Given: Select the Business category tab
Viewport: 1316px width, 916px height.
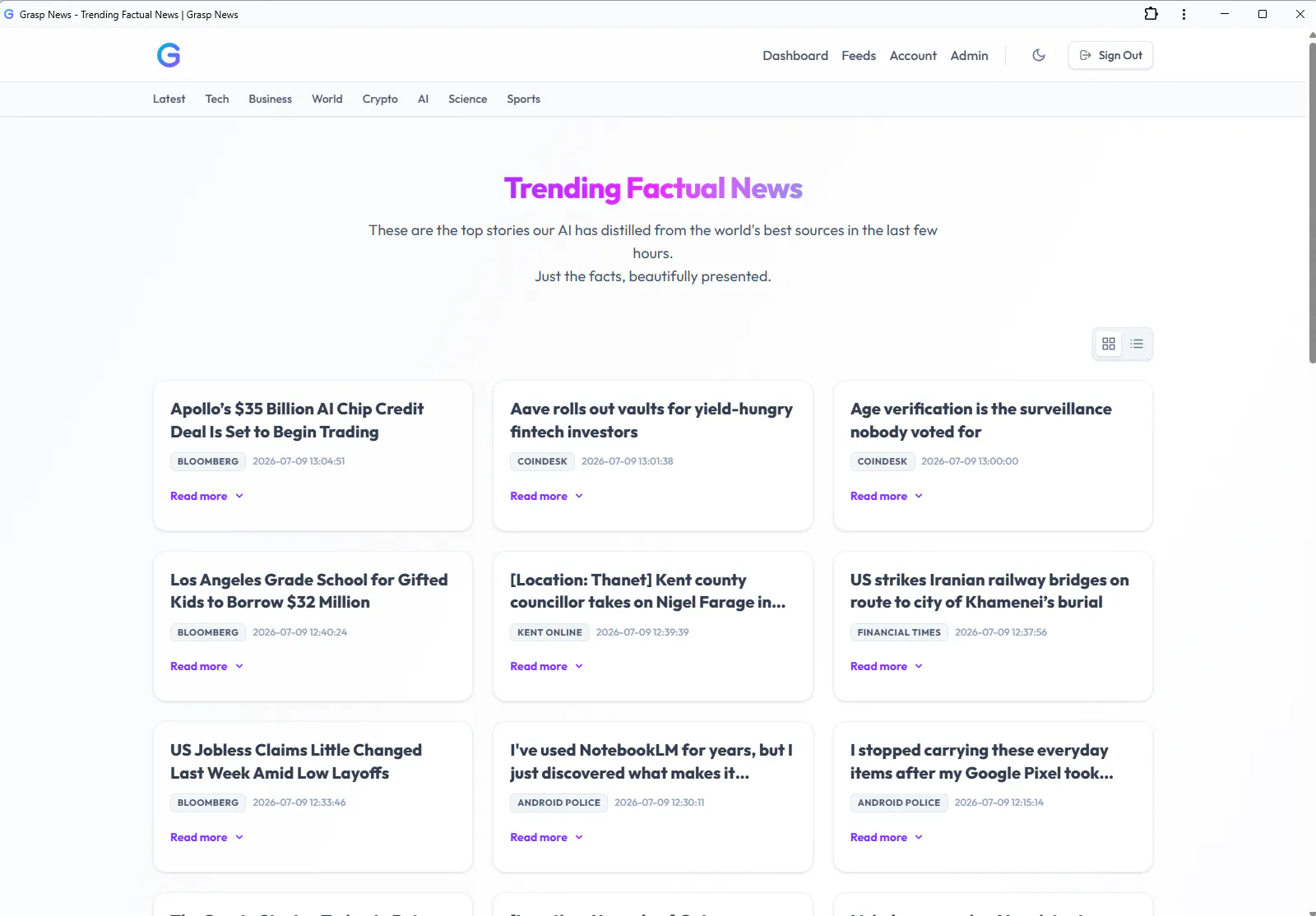Looking at the screenshot, I should (270, 99).
